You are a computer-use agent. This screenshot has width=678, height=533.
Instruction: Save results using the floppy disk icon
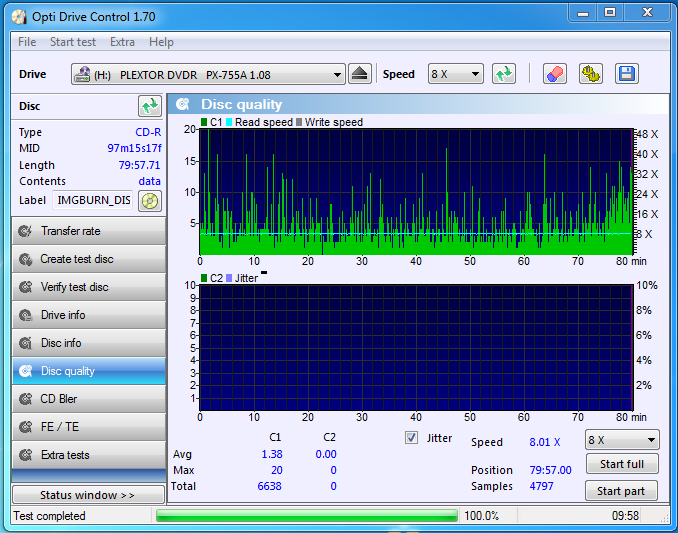click(x=627, y=74)
